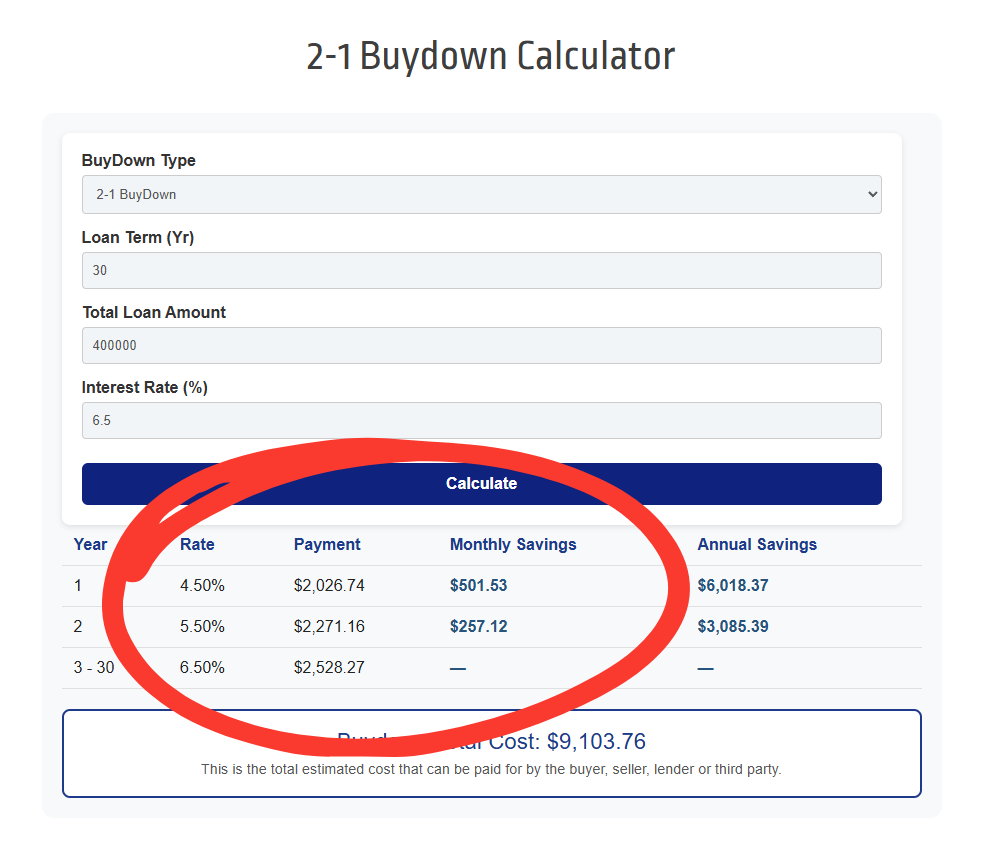Click the Loan Term (Yr) input field
The height and width of the screenshot is (852, 995).
481,270
